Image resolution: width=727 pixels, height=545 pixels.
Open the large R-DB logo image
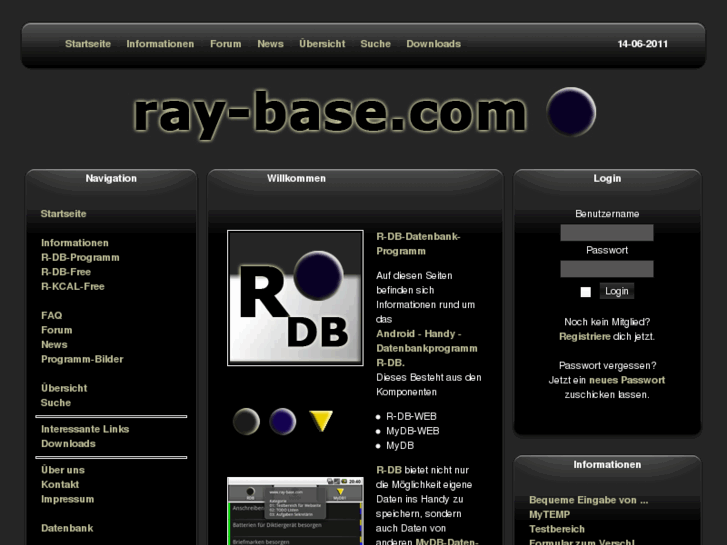pos(295,298)
